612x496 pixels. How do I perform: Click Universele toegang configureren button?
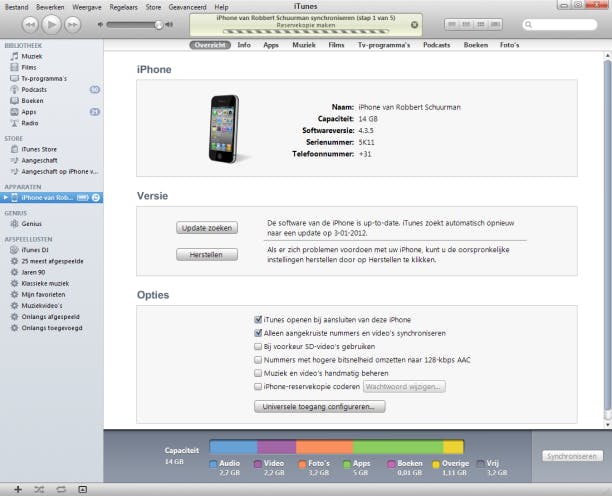(320, 407)
